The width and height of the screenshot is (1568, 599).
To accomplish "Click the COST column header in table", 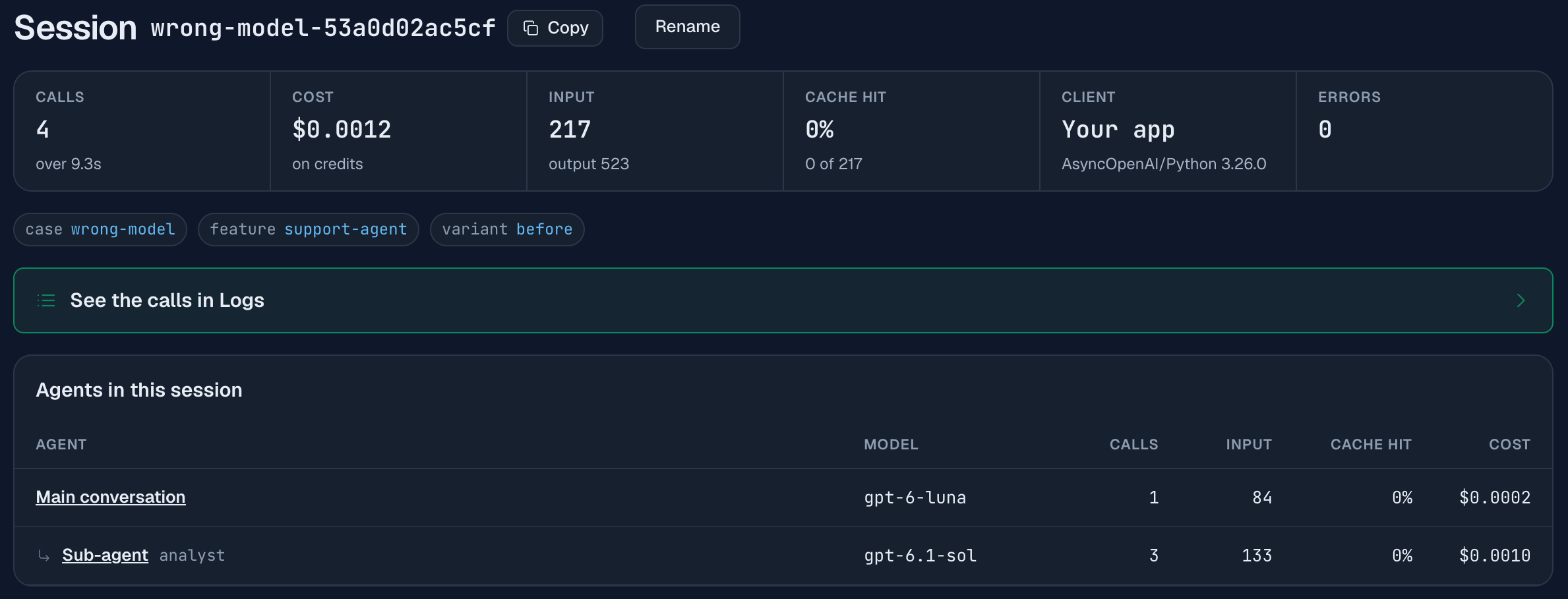I will pos(1510,444).
